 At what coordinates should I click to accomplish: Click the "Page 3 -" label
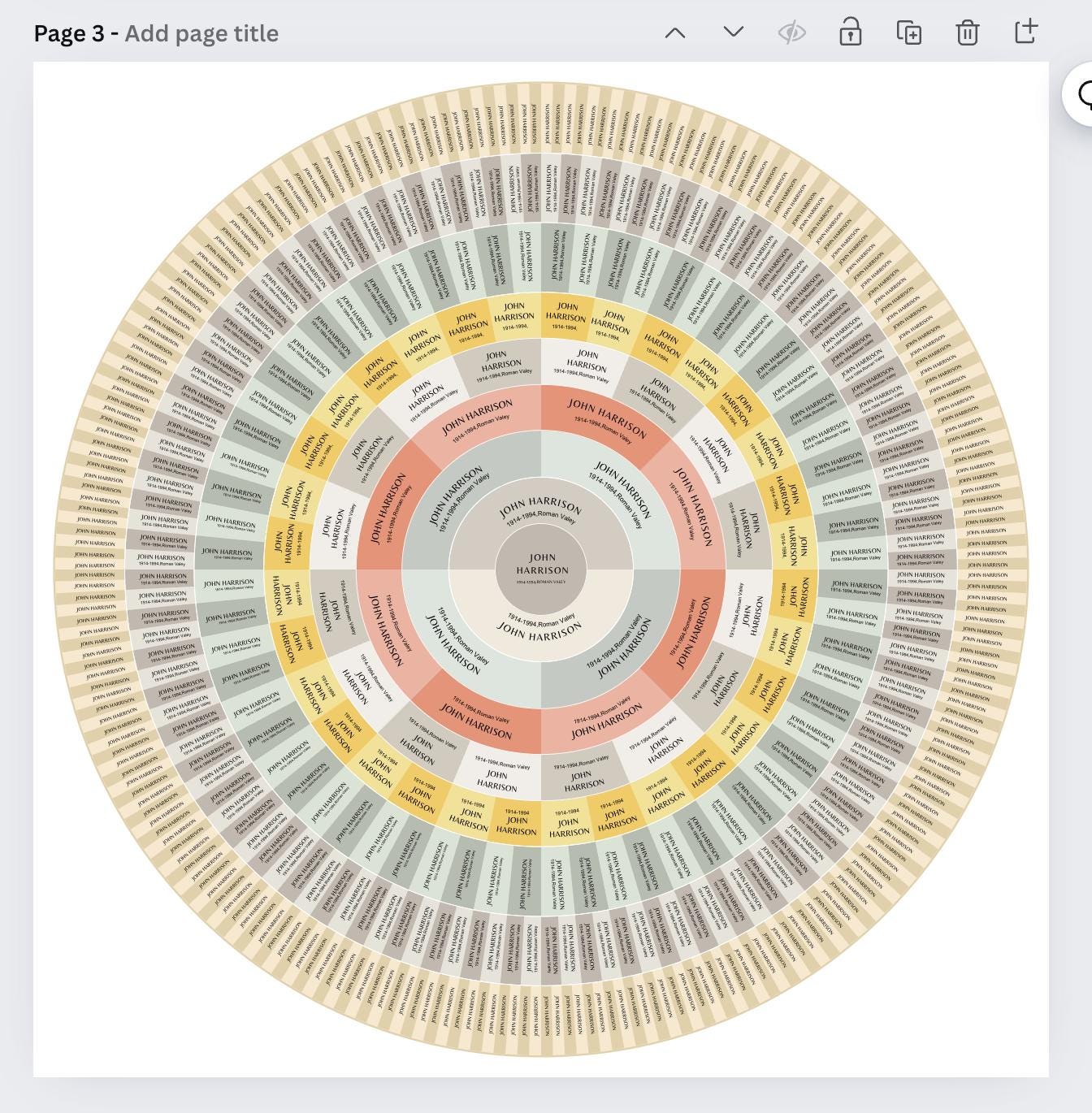pyautogui.click(x=76, y=33)
